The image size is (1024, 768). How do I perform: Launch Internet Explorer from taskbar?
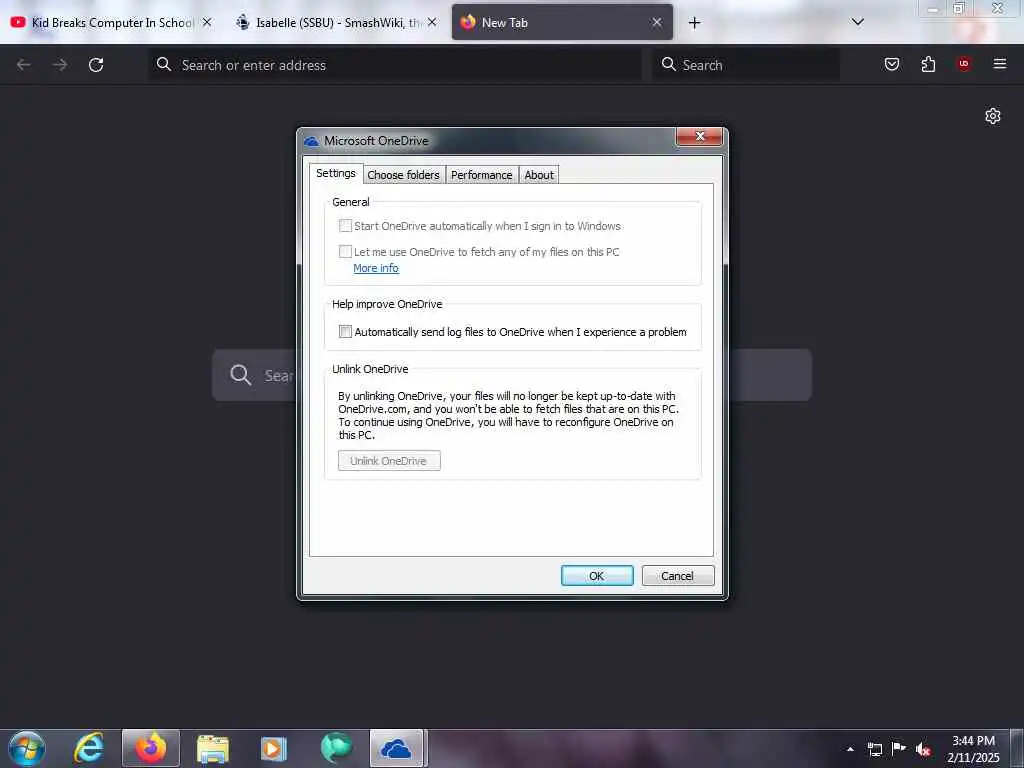pos(89,748)
